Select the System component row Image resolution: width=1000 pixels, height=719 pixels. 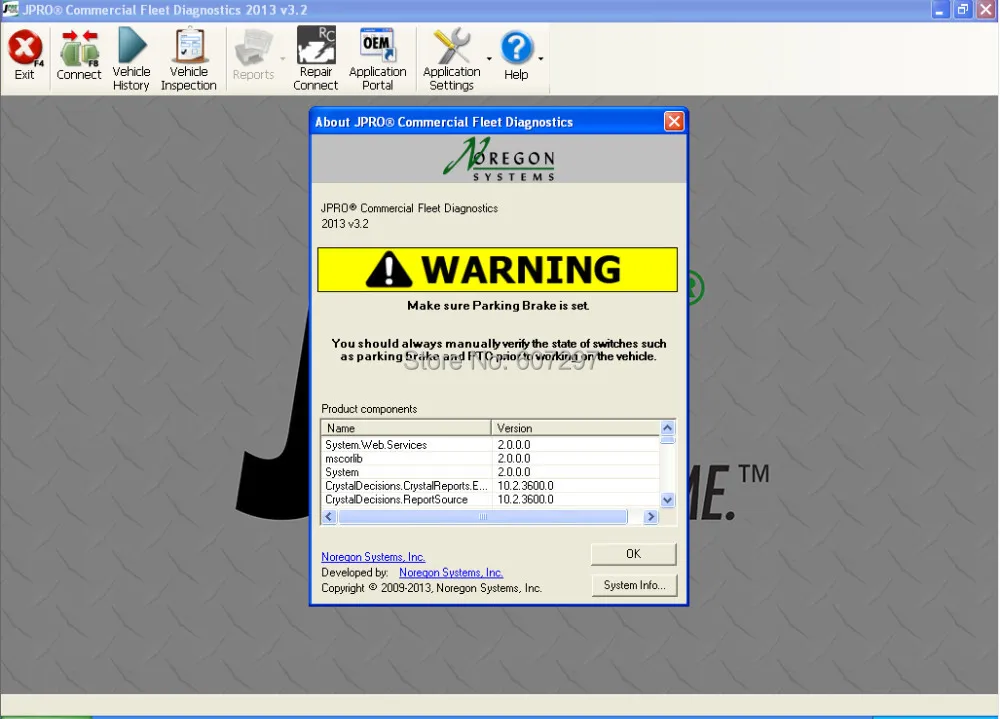[x=490, y=472]
